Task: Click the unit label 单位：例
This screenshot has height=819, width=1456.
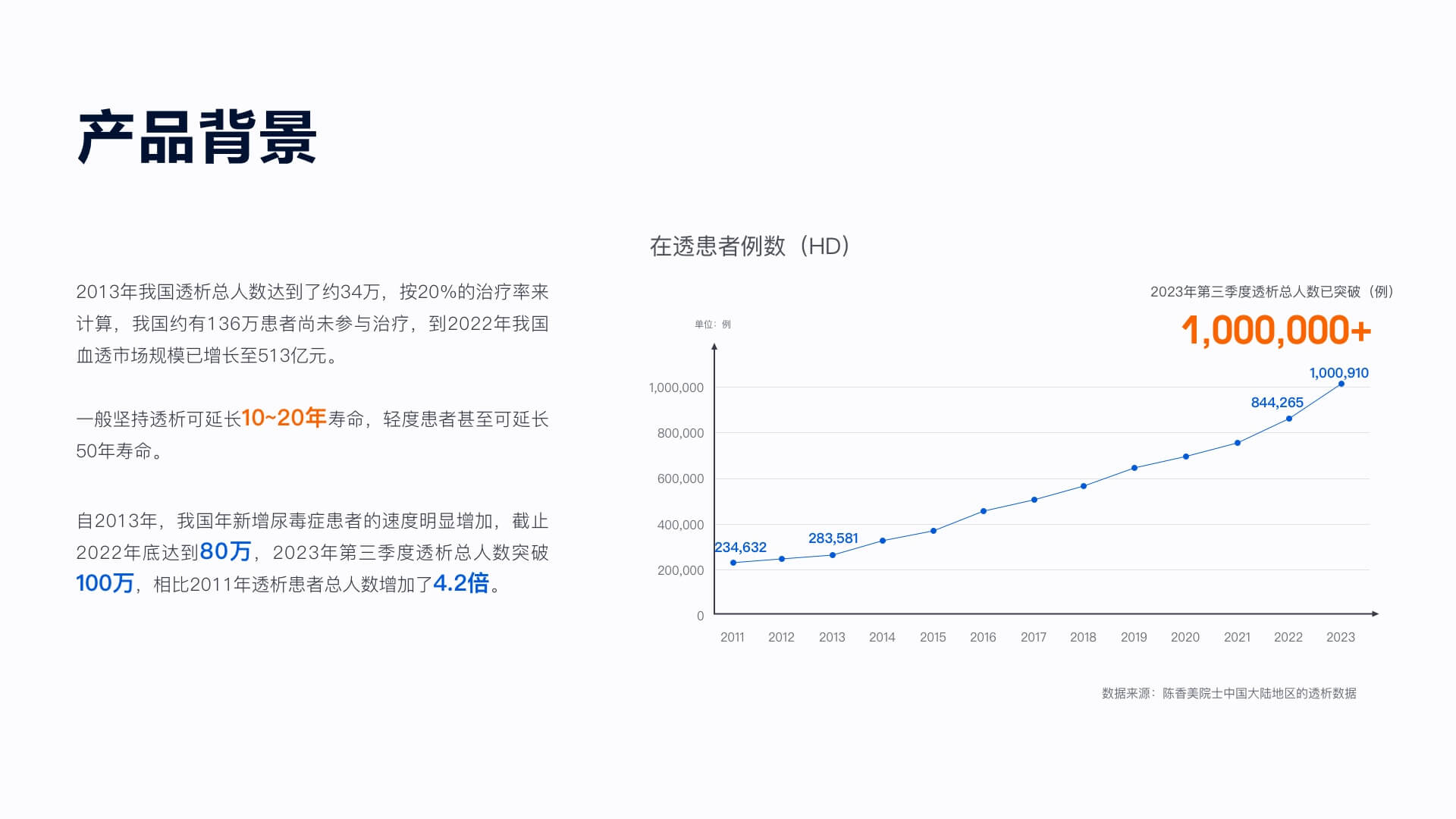Action: tap(713, 324)
